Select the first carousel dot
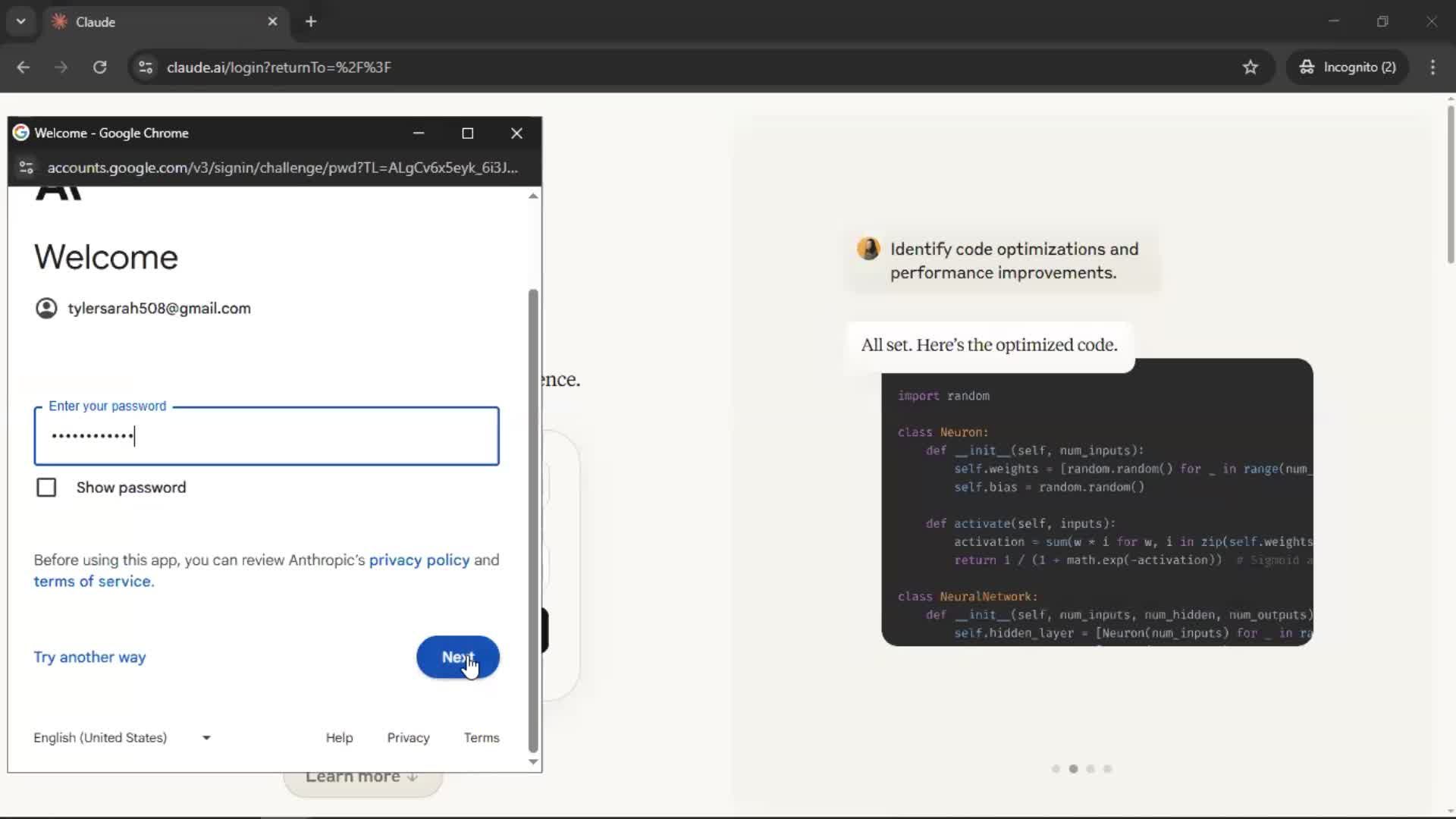Screen dimensions: 1456x819 click(x=1056, y=769)
